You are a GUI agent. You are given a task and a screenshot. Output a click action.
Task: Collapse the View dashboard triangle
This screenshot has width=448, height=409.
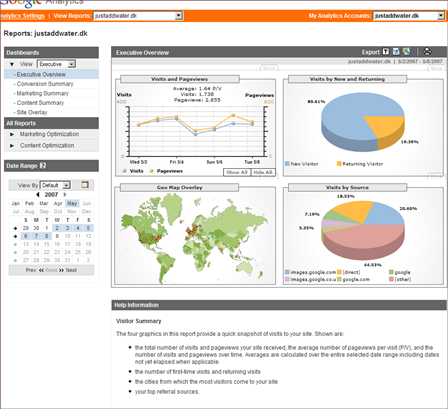[x=12, y=64]
